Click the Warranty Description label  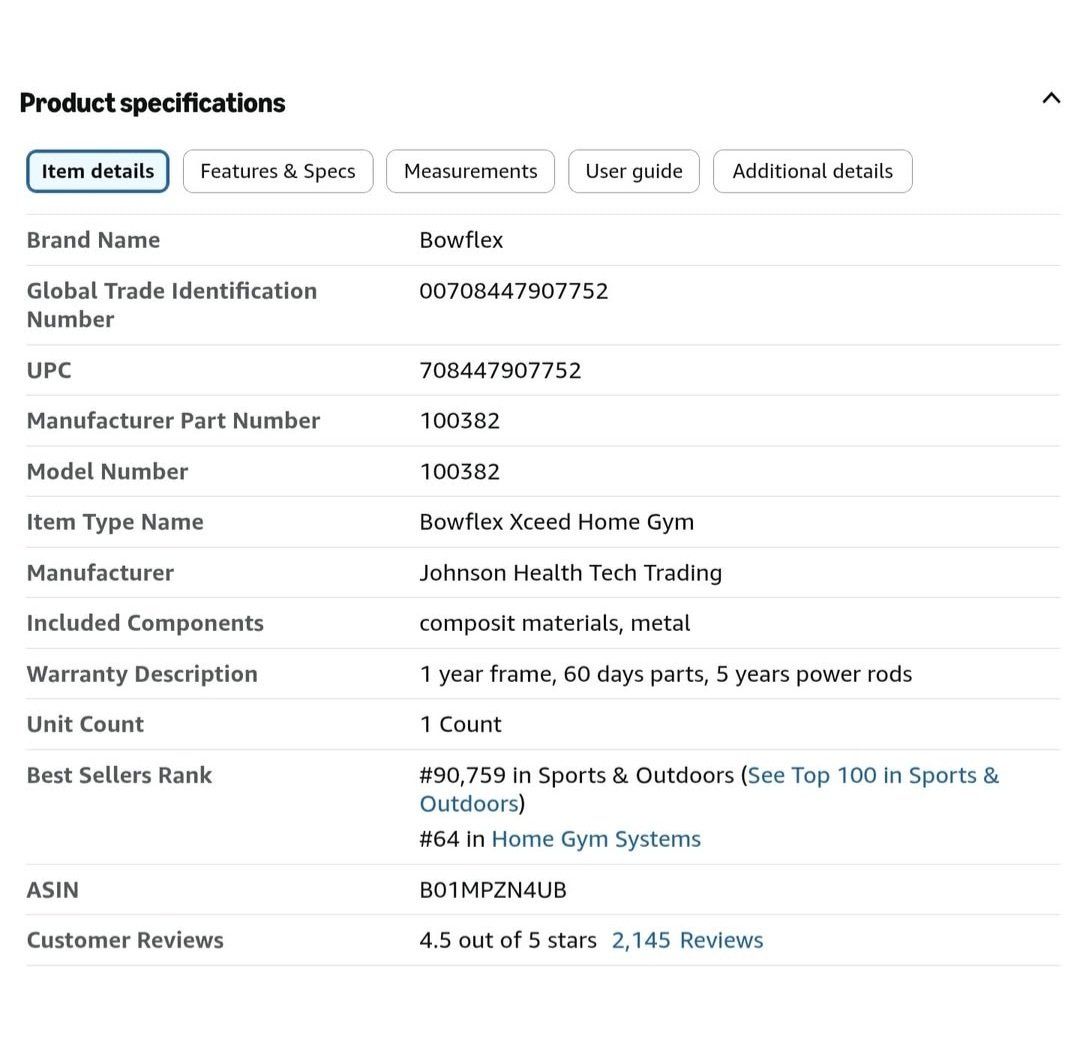142,673
